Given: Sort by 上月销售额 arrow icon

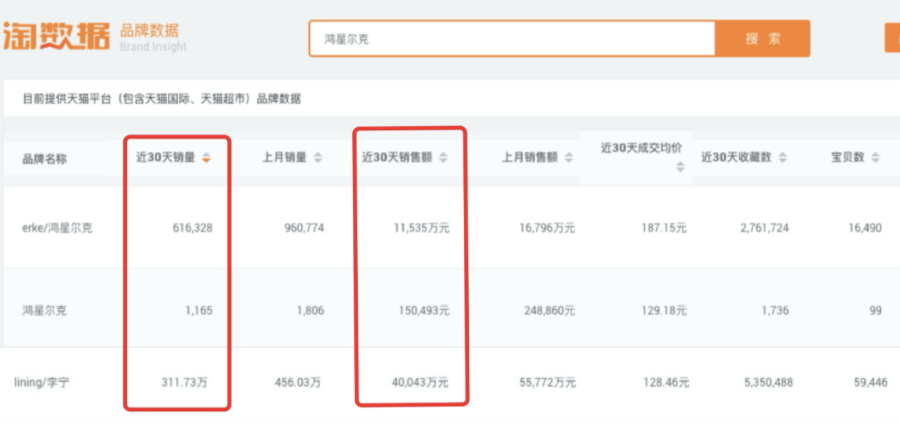Looking at the screenshot, I should click(x=569, y=158).
